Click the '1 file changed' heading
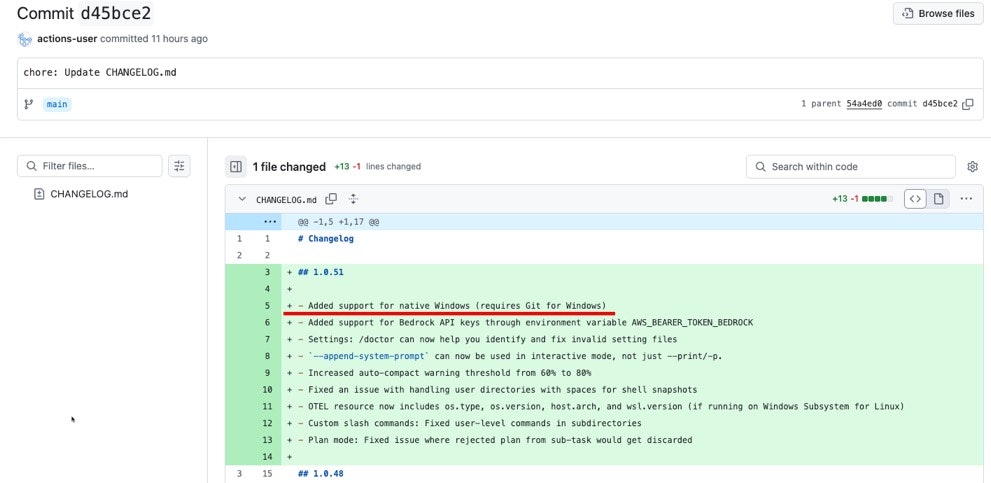The width and height of the screenshot is (991, 483). click(x=289, y=167)
